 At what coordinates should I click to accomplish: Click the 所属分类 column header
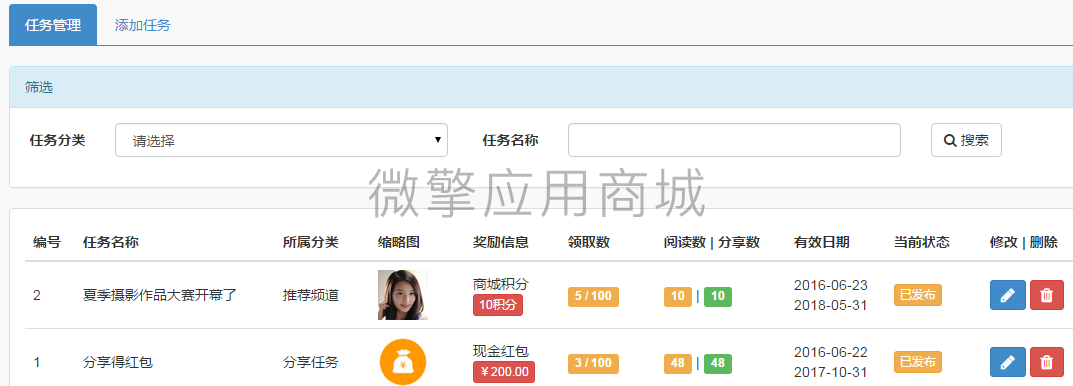tap(311, 242)
